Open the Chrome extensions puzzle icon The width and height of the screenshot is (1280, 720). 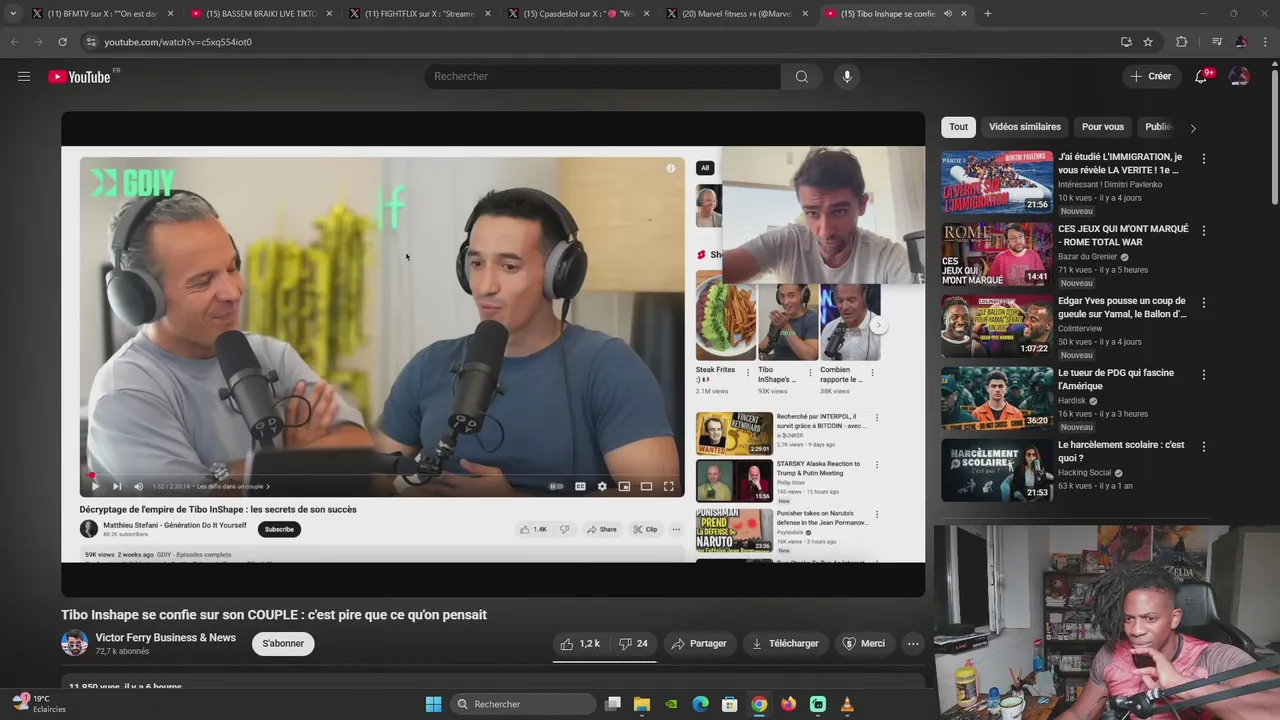[1182, 42]
